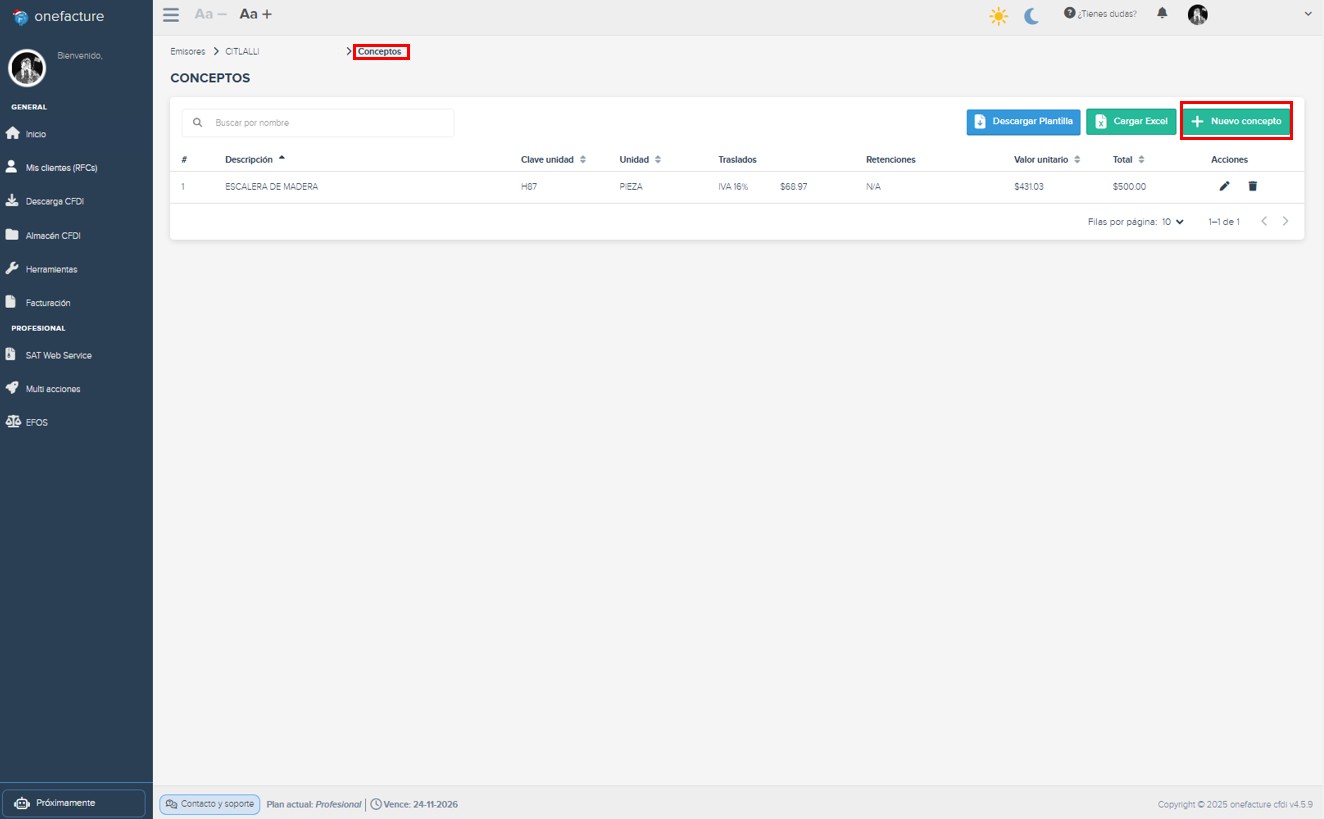This screenshot has width=1324, height=819.
Task: Download the template via Descargar Plantilla
Action: 1022,120
